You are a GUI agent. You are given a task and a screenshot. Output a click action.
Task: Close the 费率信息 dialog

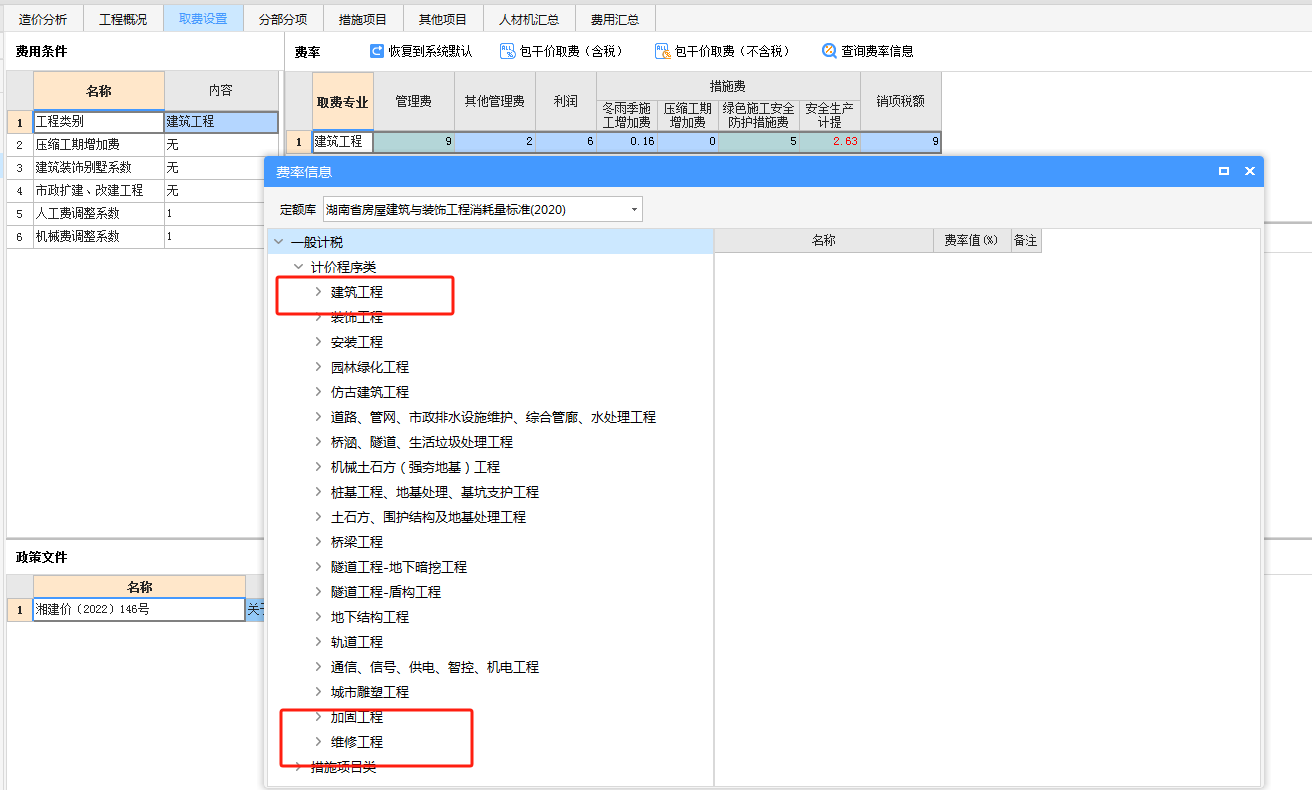[x=1249, y=171]
